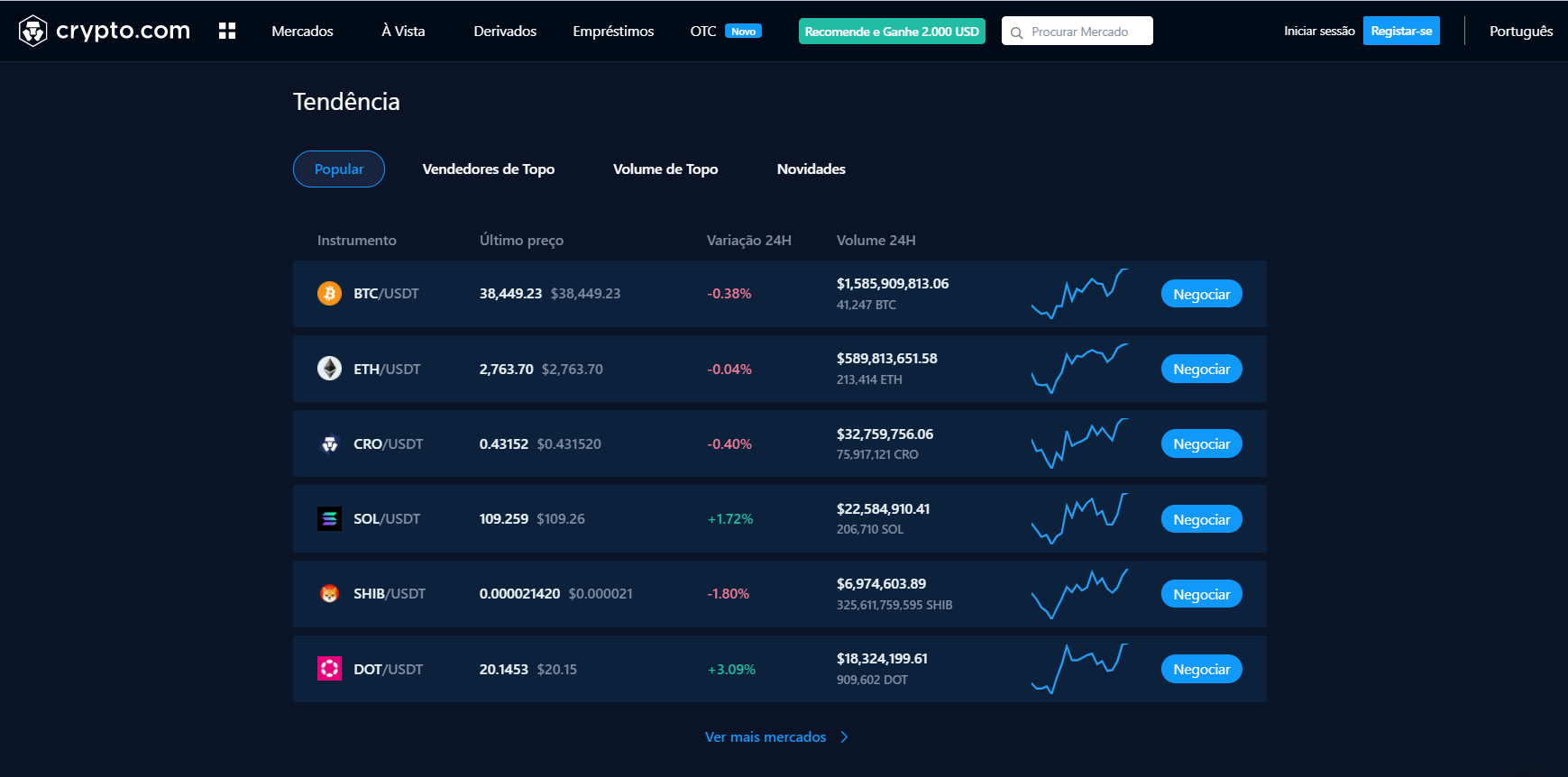This screenshot has width=1568, height=777.
Task: Click the +3.09% DOT variation
Action: [x=731, y=669]
